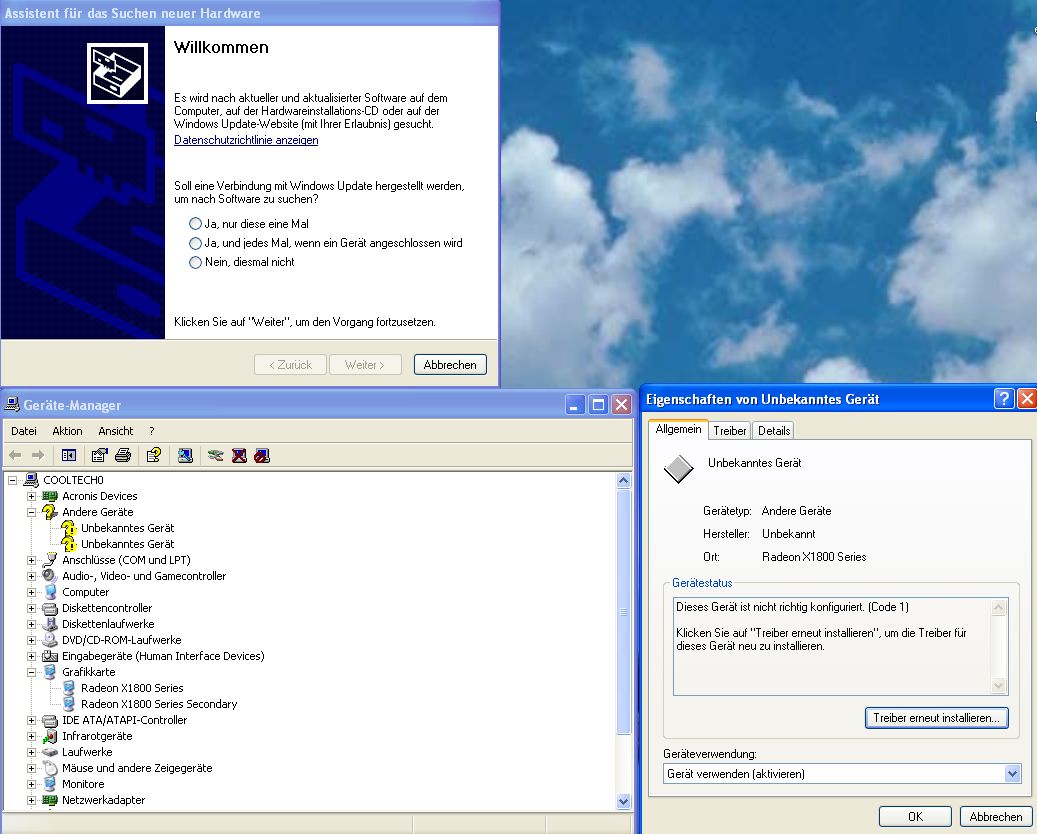Expand the IDE ATA/ATAPI-Controller node
This screenshot has height=834, width=1037.
pyautogui.click(x=31, y=720)
